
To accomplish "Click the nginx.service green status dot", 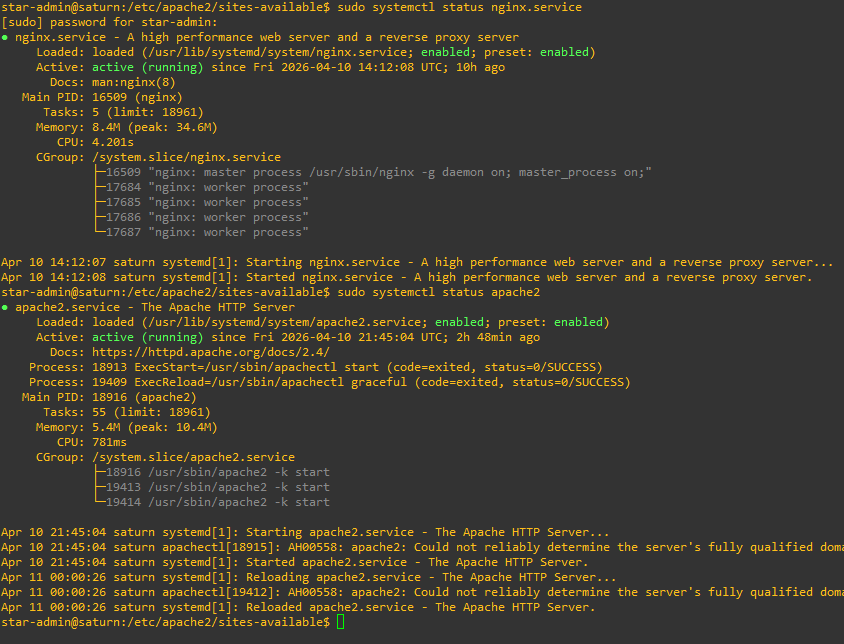I will point(4,38).
